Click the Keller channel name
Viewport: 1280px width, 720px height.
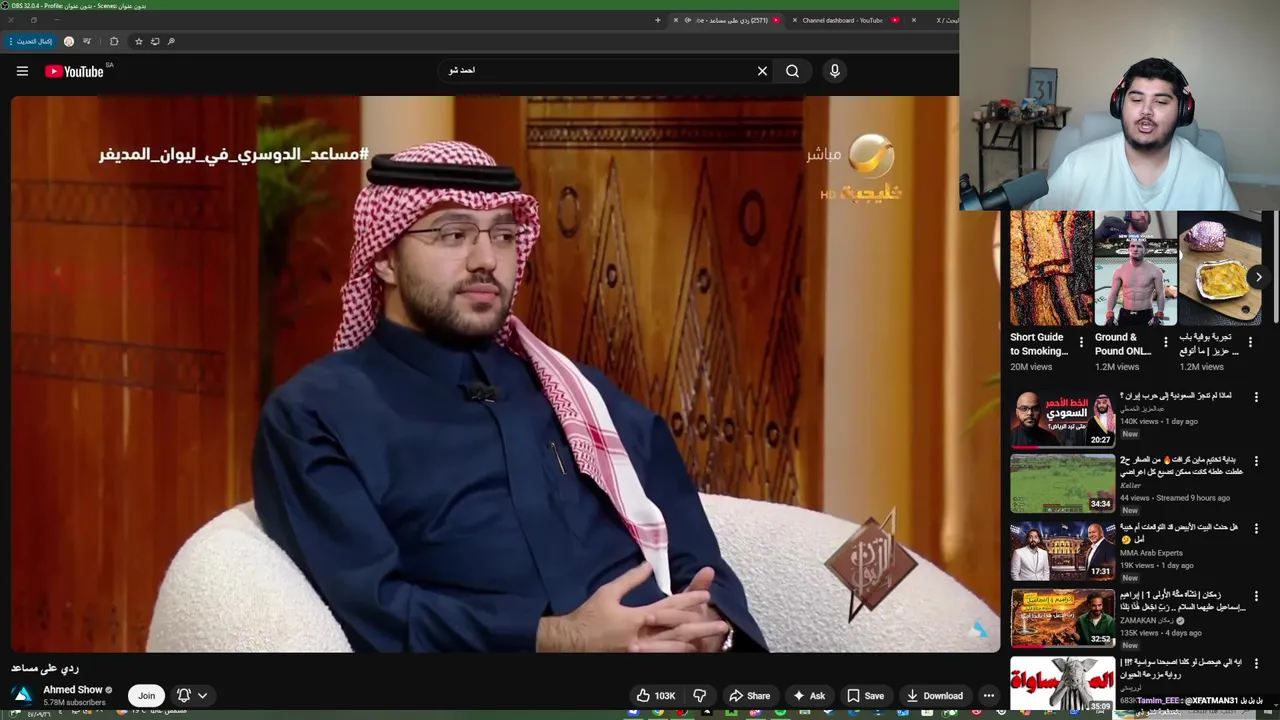coord(1130,486)
